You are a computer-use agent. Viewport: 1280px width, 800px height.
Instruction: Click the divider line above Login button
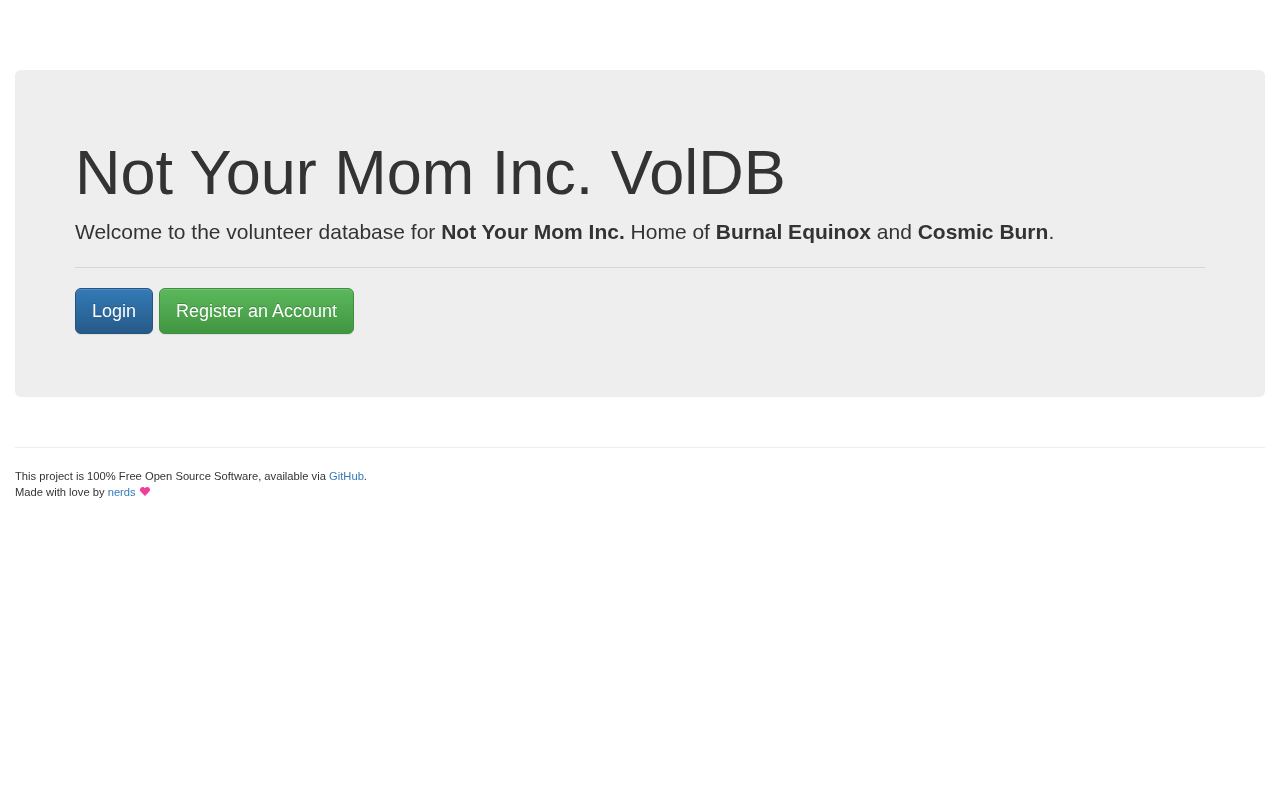coord(640,267)
